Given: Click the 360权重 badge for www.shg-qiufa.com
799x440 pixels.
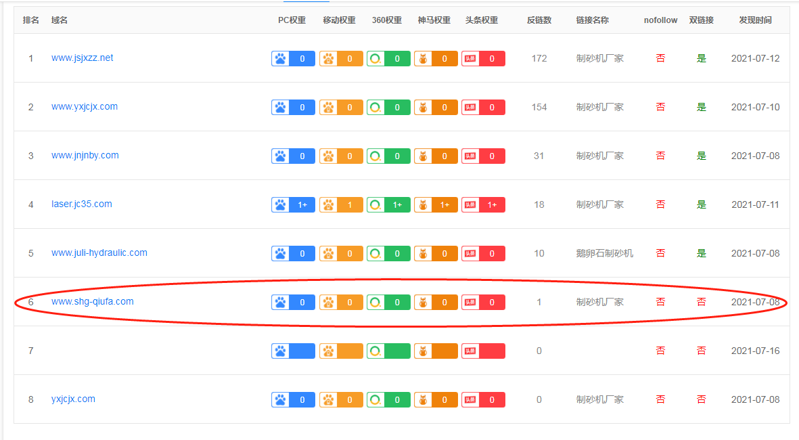Looking at the screenshot, I should tap(388, 302).
